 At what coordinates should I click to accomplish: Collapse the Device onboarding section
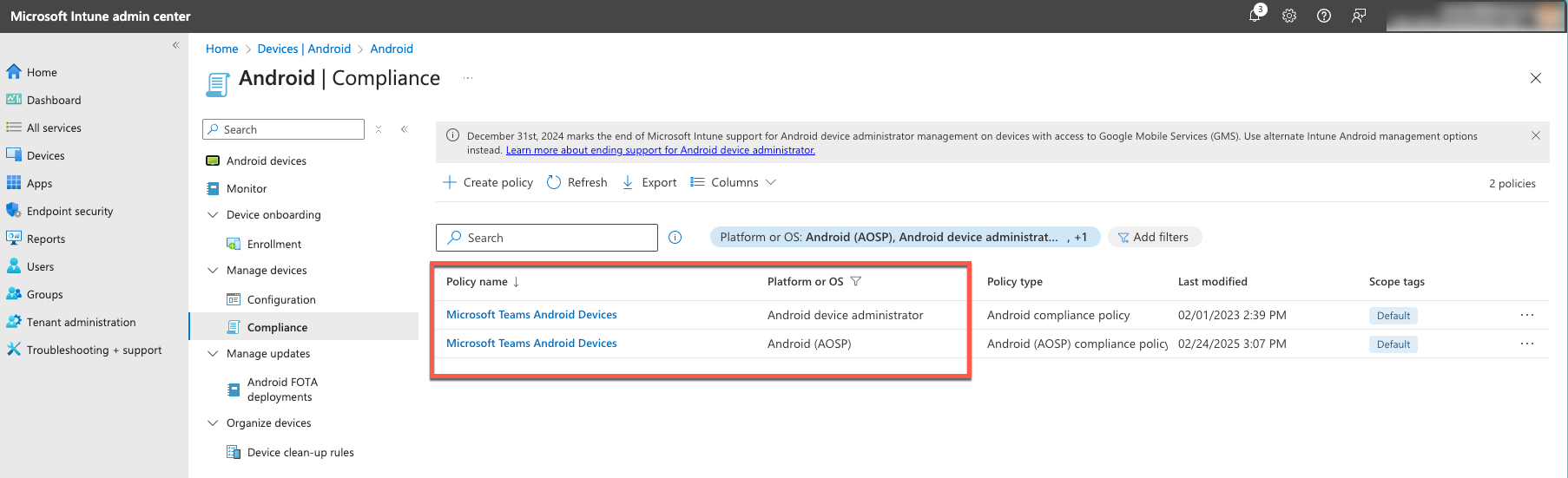pos(213,215)
